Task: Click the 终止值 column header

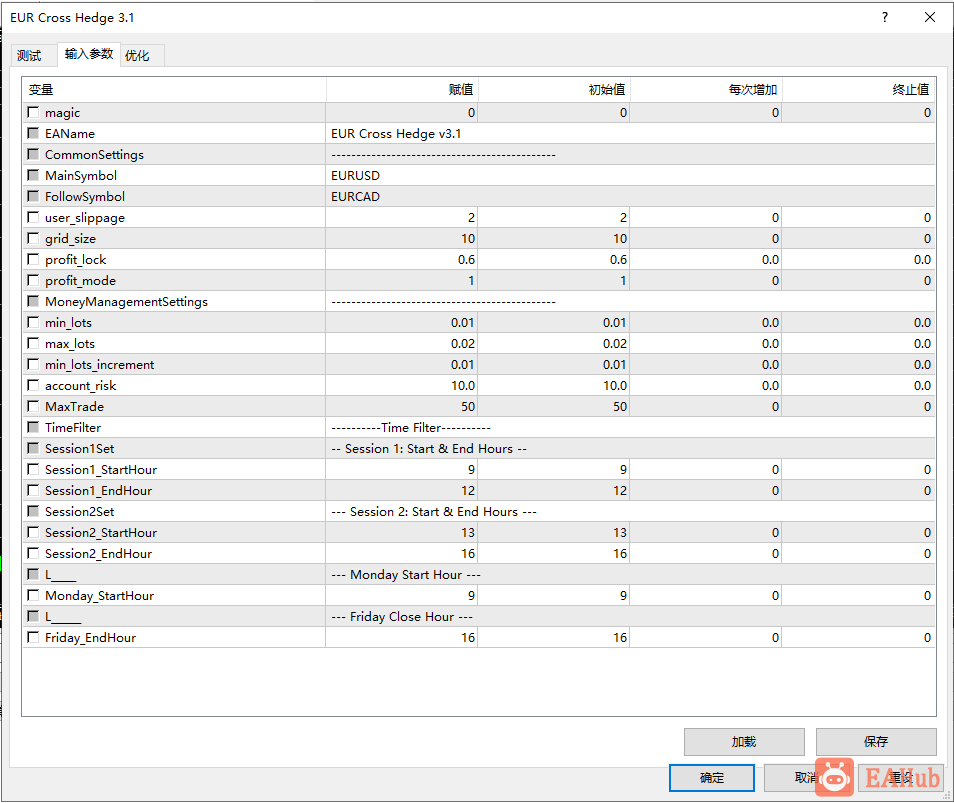Action: pyautogui.click(x=858, y=89)
